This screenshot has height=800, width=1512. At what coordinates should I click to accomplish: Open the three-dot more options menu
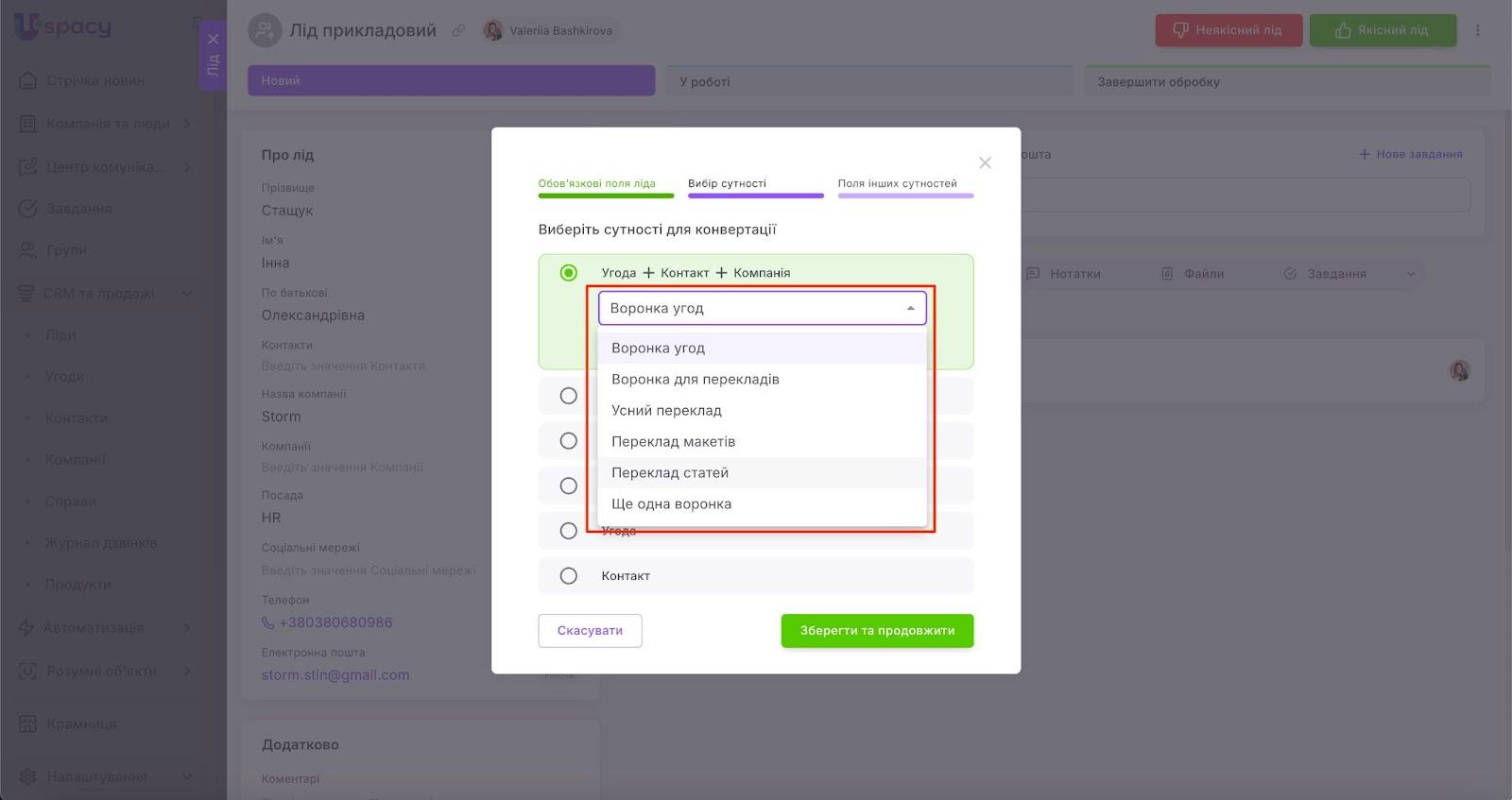pyautogui.click(x=1478, y=30)
